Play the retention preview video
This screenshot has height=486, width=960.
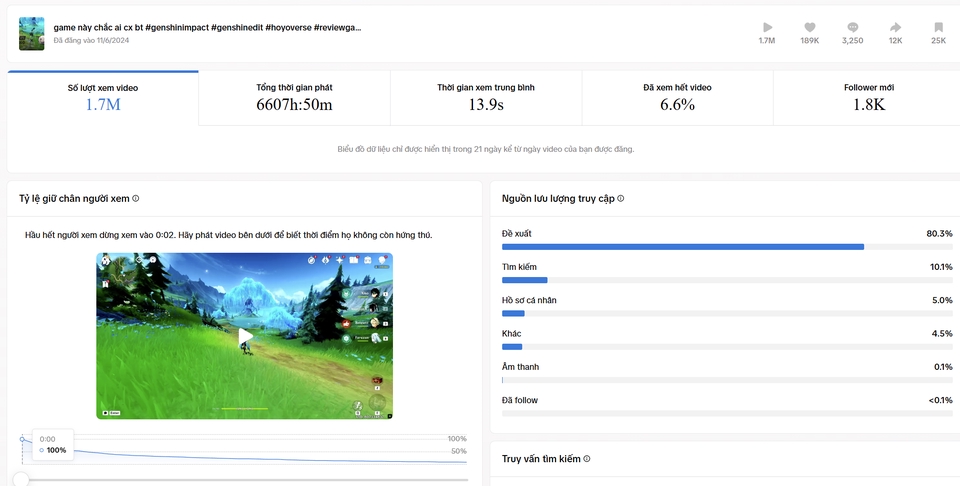[245, 336]
